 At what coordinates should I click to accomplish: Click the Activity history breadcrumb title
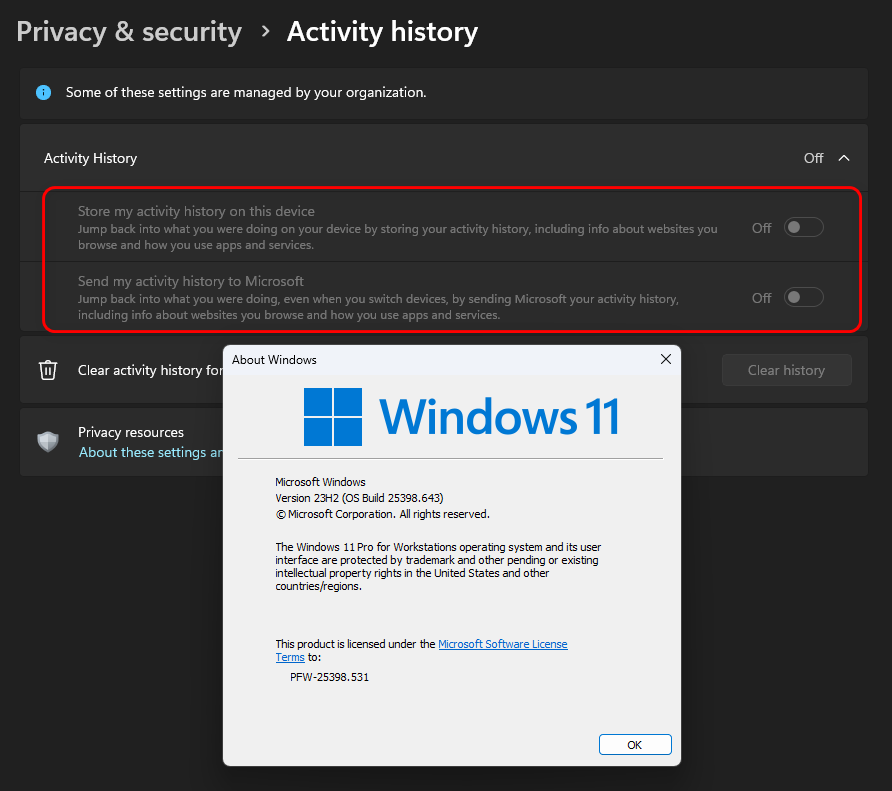[x=382, y=32]
